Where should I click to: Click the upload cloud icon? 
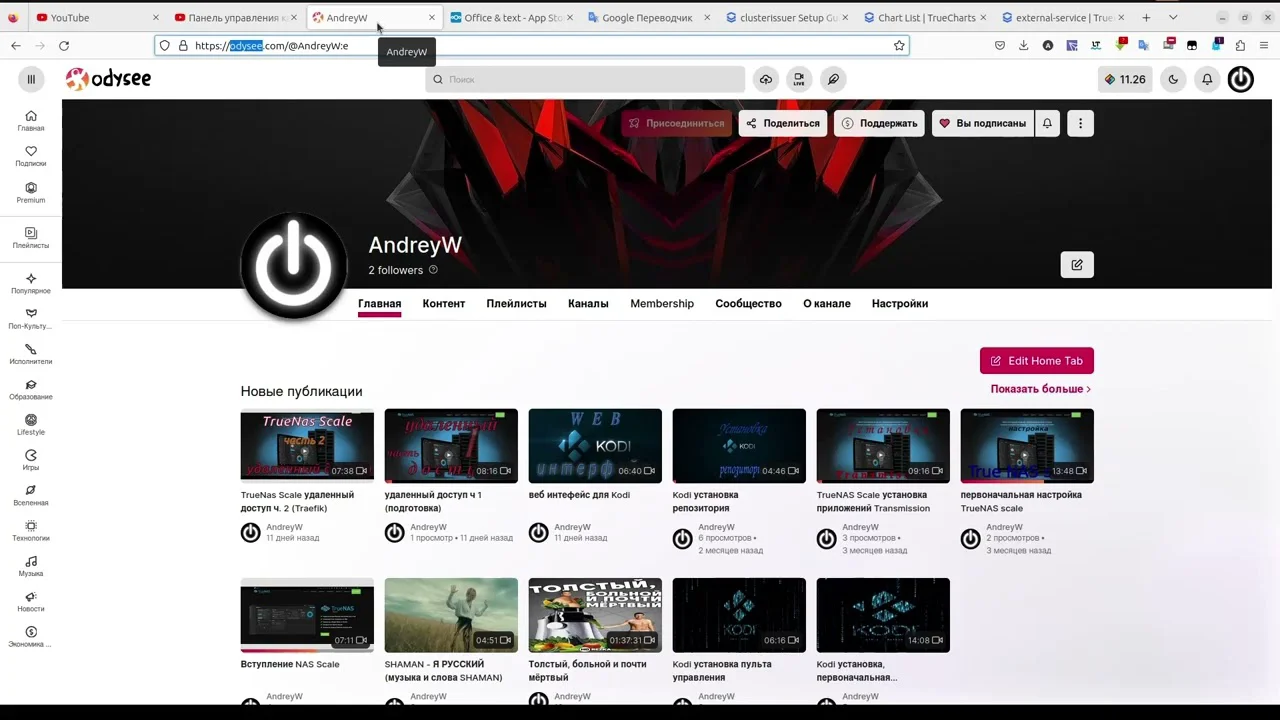click(766, 80)
